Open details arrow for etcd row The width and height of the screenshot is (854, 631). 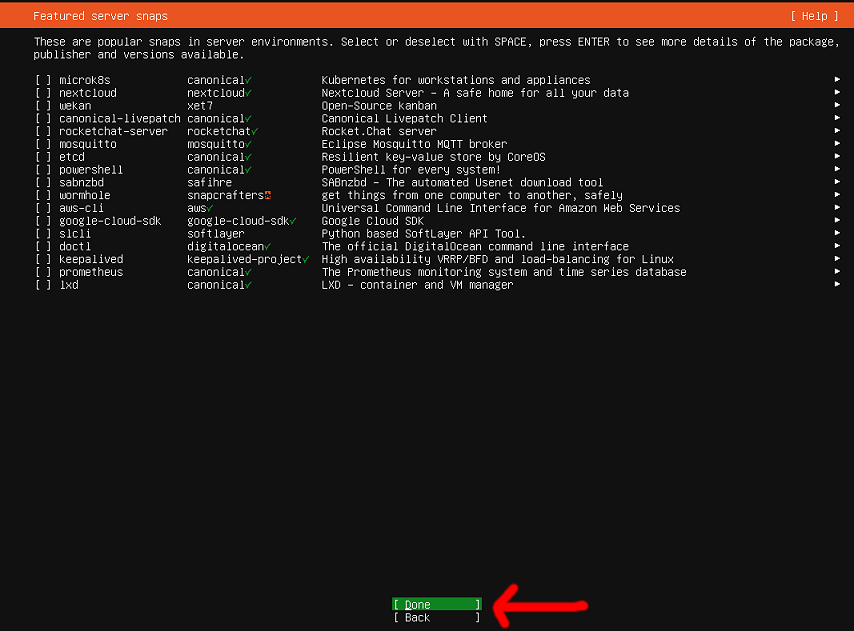pyautogui.click(x=837, y=156)
